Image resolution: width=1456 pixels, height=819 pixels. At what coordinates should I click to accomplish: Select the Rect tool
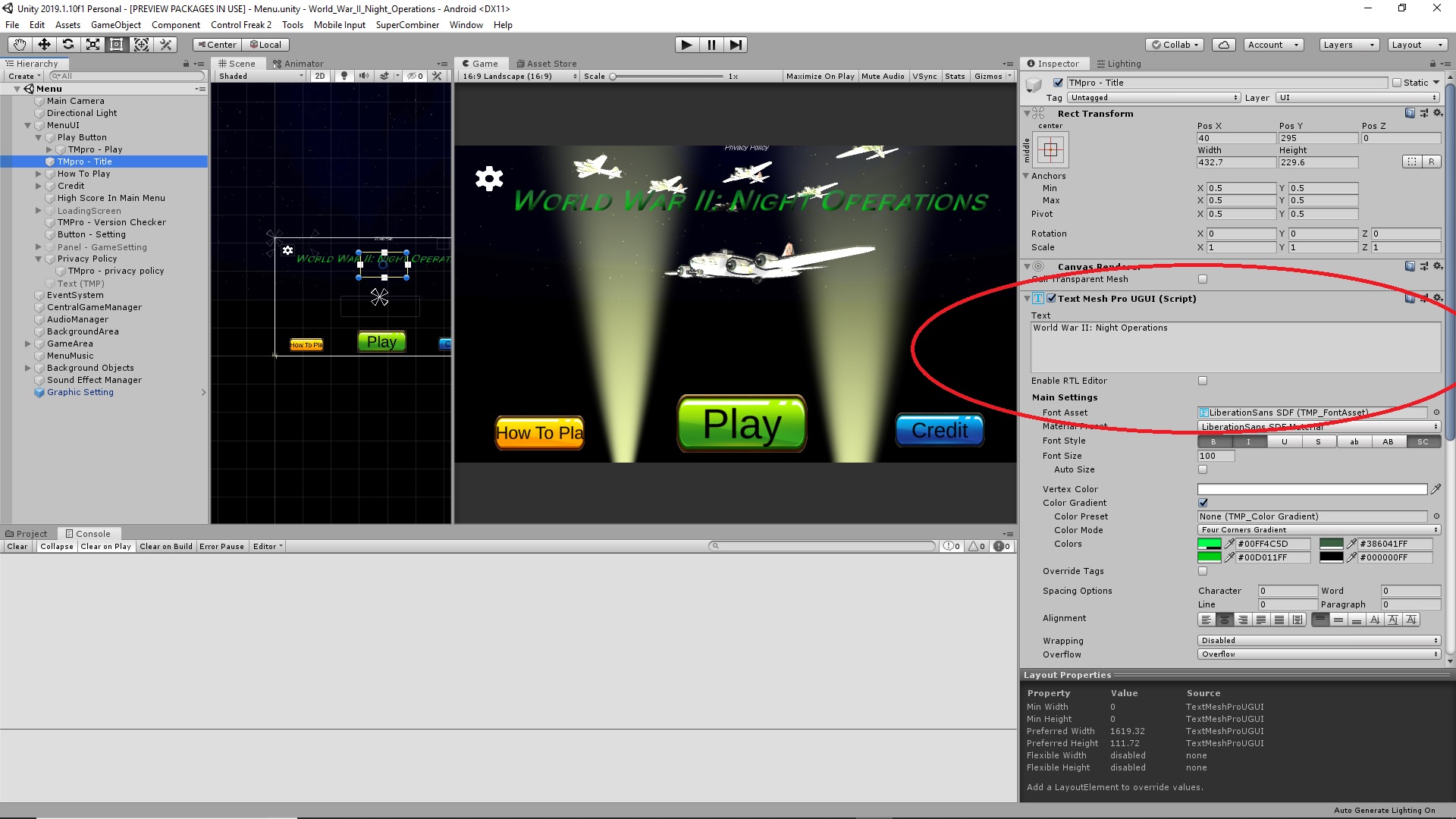pyautogui.click(x=116, y=44)
